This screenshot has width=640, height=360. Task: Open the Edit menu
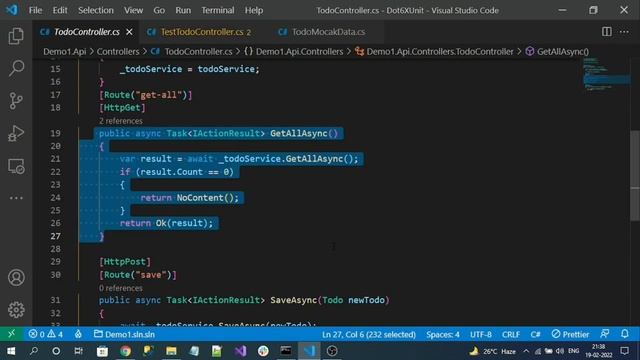[x=60, y=10]
